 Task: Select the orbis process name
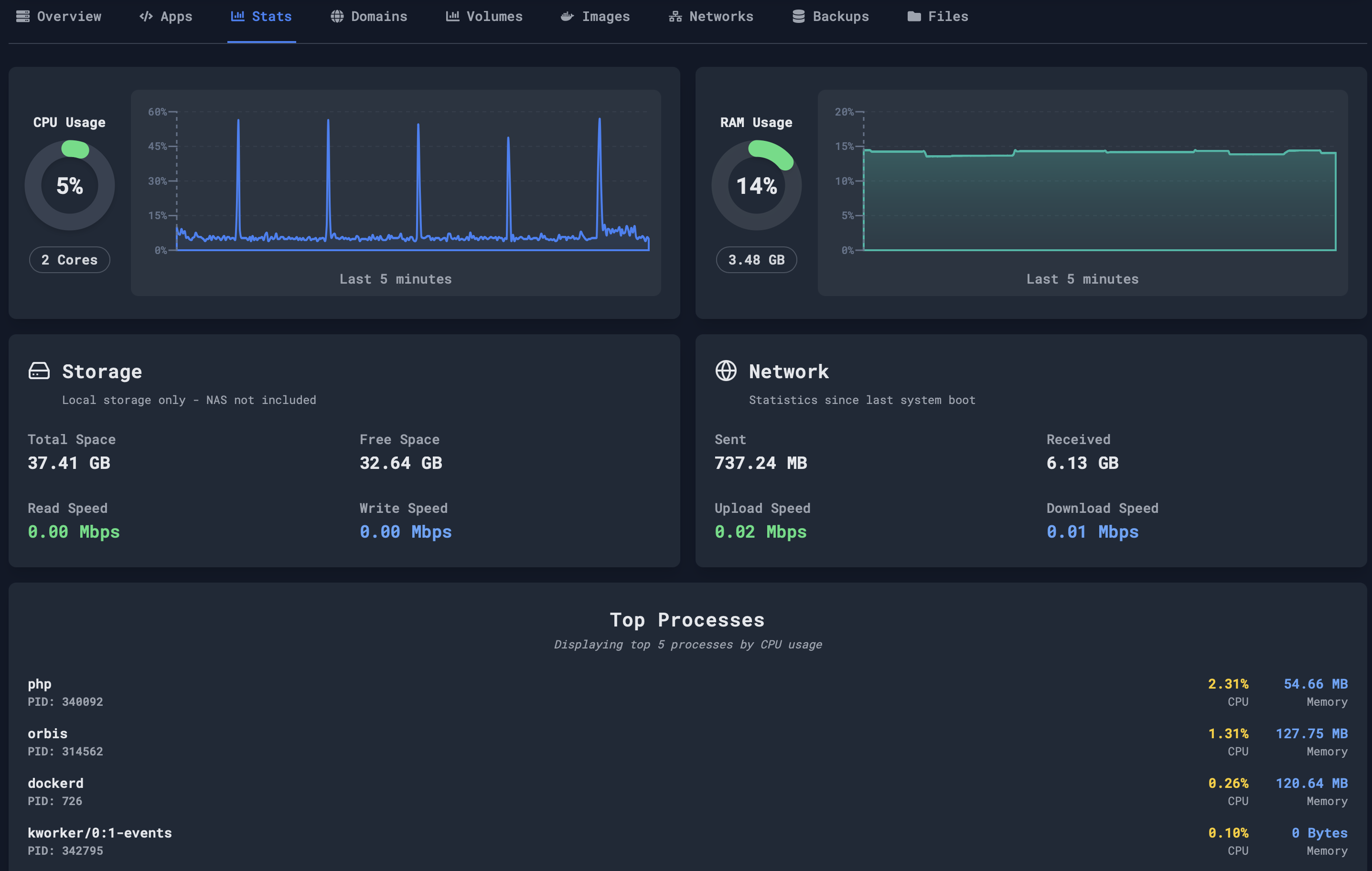(x=48, y=734)
